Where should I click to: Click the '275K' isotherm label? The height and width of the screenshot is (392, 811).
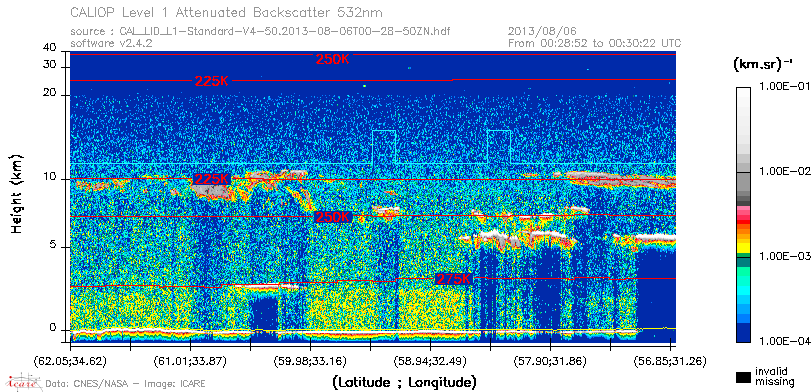pyautogui.click(x=454, y=279)
